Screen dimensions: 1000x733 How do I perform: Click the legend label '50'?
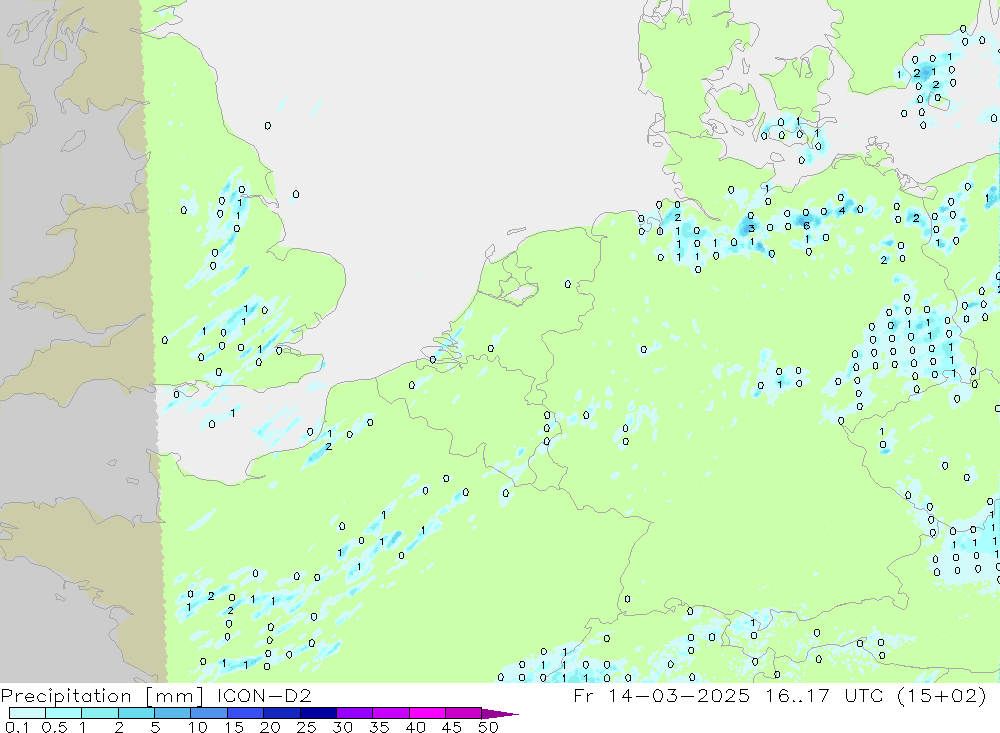click(488, 727)
